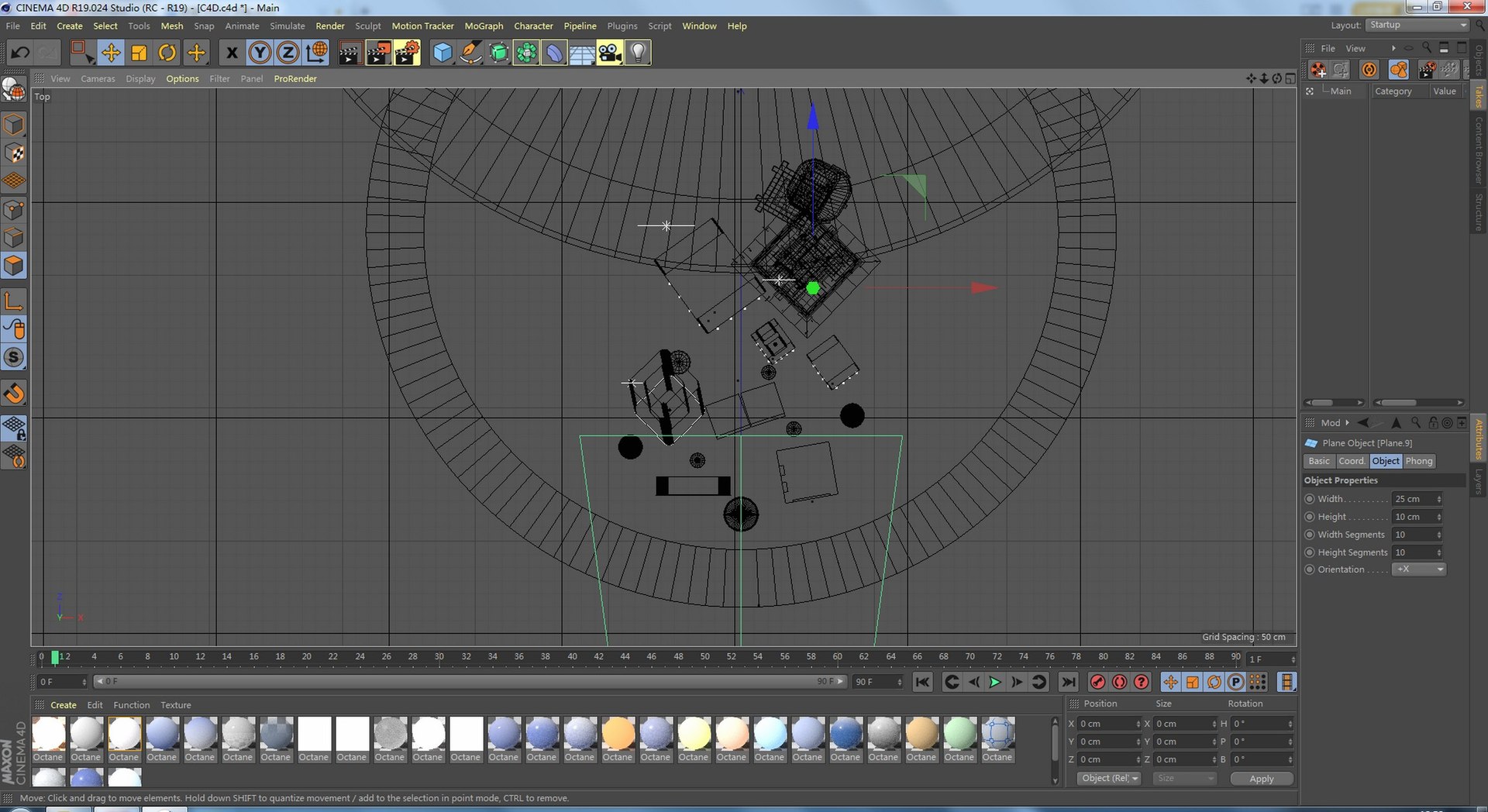Switch to the Phong tab
Viewport: 1488px width, 812px height.
pos(1419,461)
